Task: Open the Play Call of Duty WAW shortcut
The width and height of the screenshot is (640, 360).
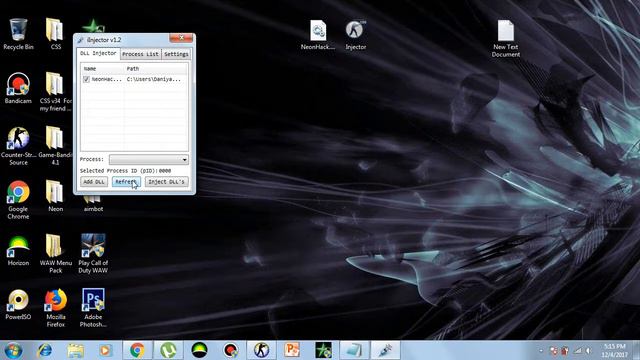Action: pyautogui.click(x=93, y=254)
